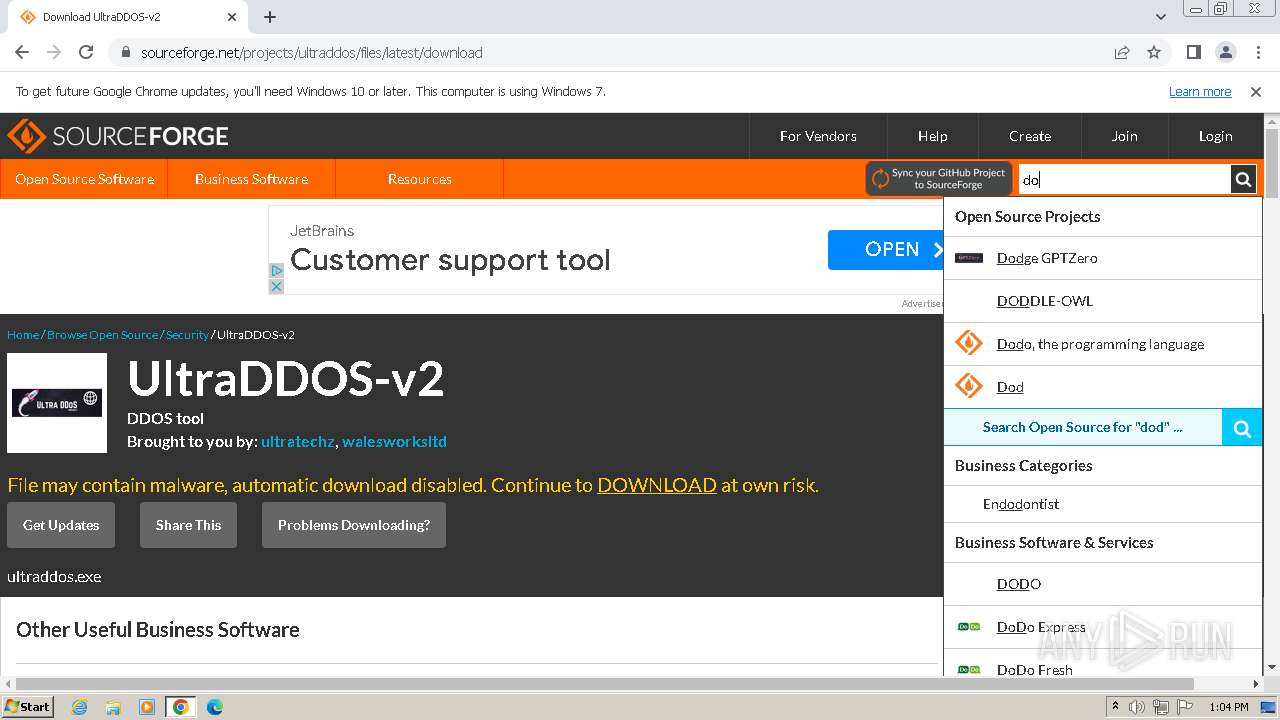
Task: Click in the search field containing 'do'
Action: 1124,180
